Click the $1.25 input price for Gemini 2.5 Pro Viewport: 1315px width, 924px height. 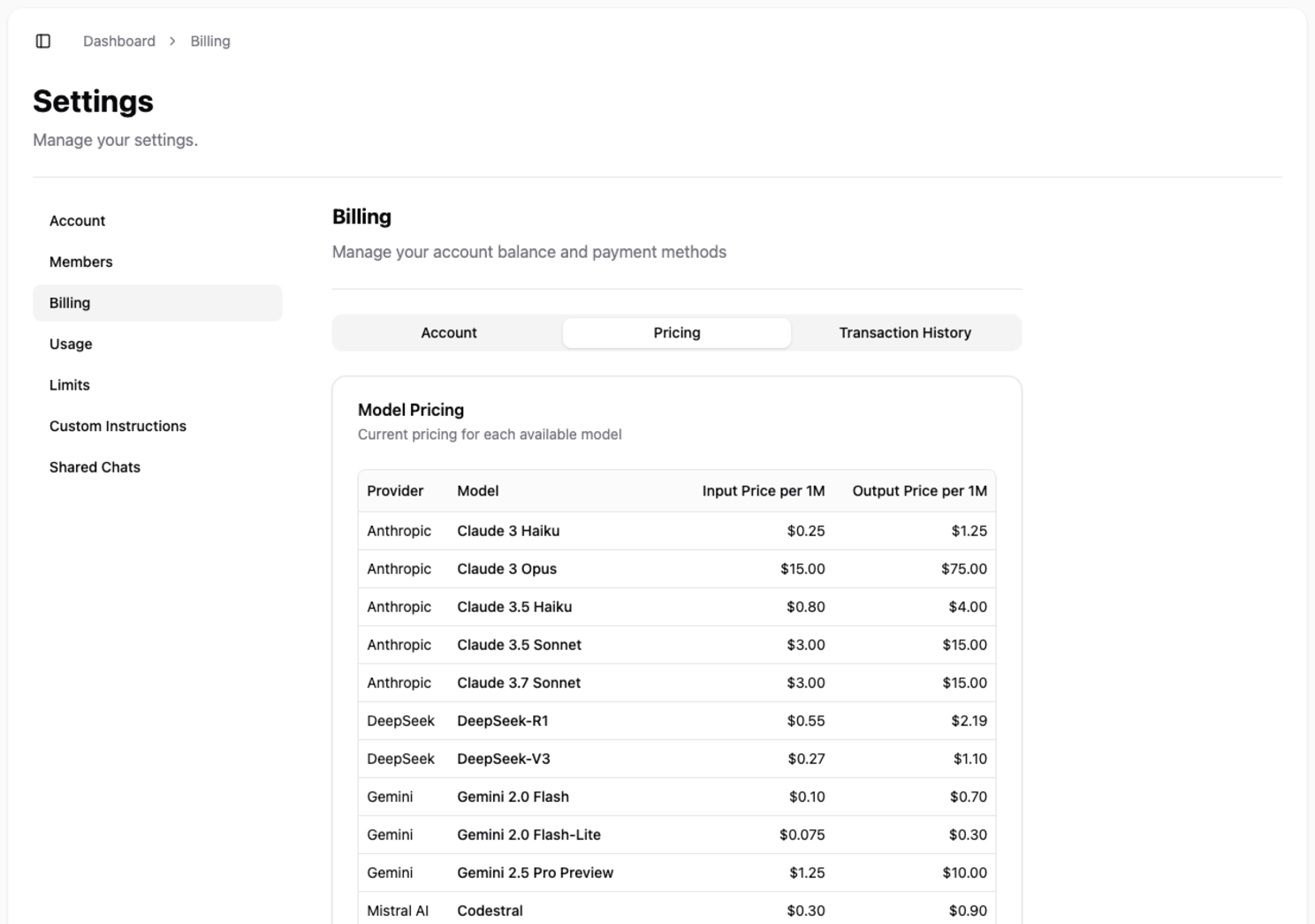coord(807,873)
